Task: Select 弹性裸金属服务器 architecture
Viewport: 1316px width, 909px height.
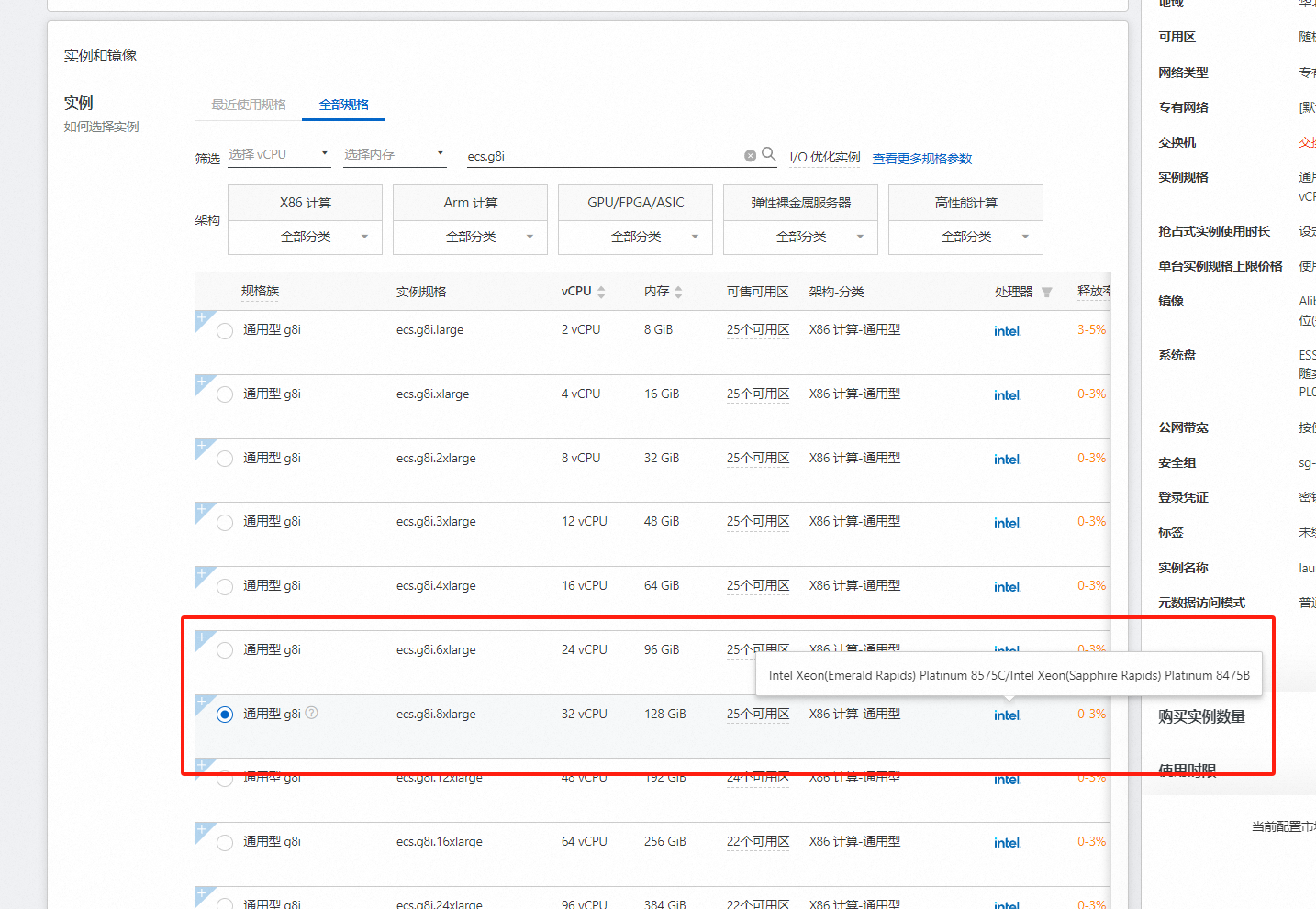Action: [800, 203]
